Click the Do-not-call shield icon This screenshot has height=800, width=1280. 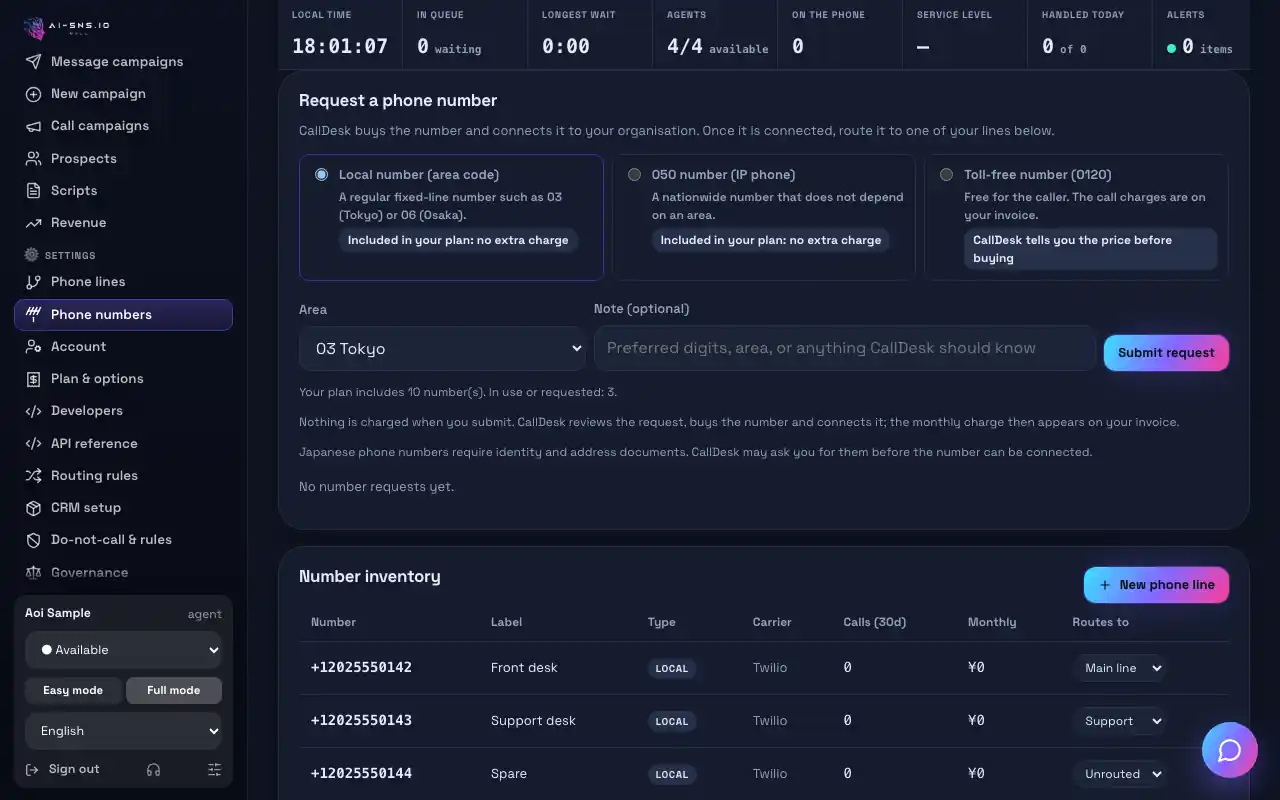pos(33,540)
